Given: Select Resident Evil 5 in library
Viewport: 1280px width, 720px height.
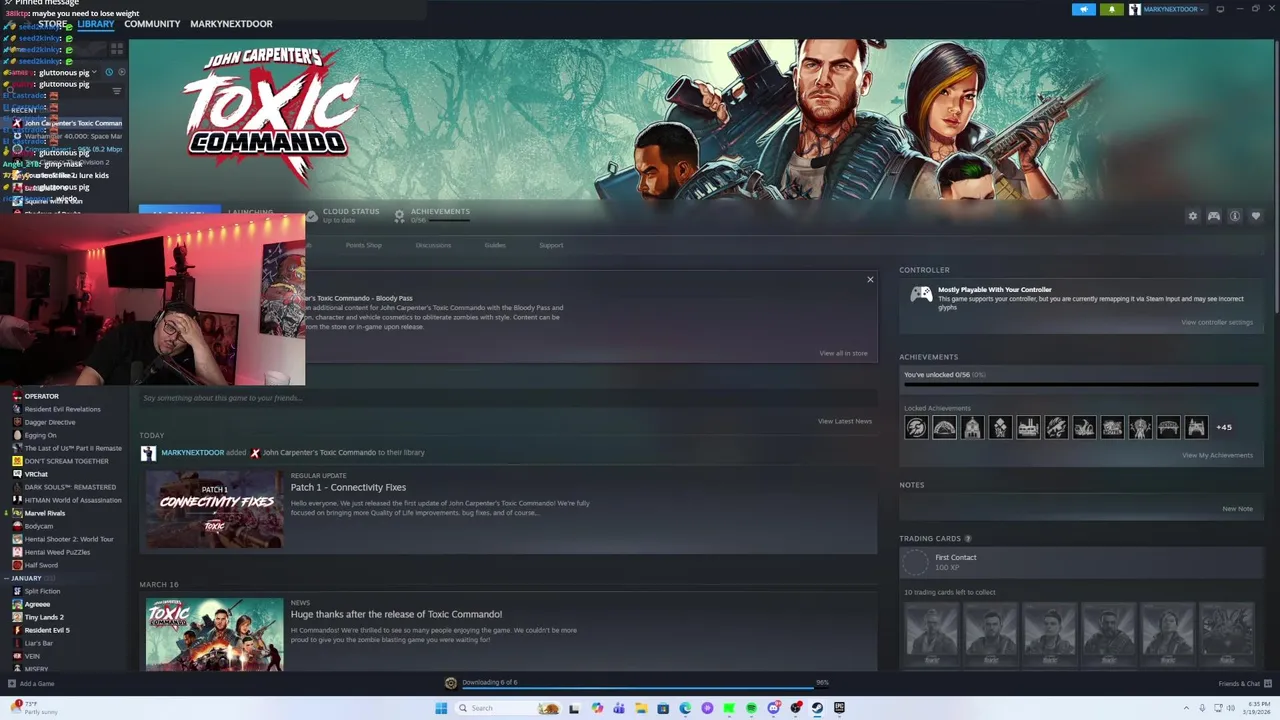Looking at the screenshot, I should tap(47, 630).
